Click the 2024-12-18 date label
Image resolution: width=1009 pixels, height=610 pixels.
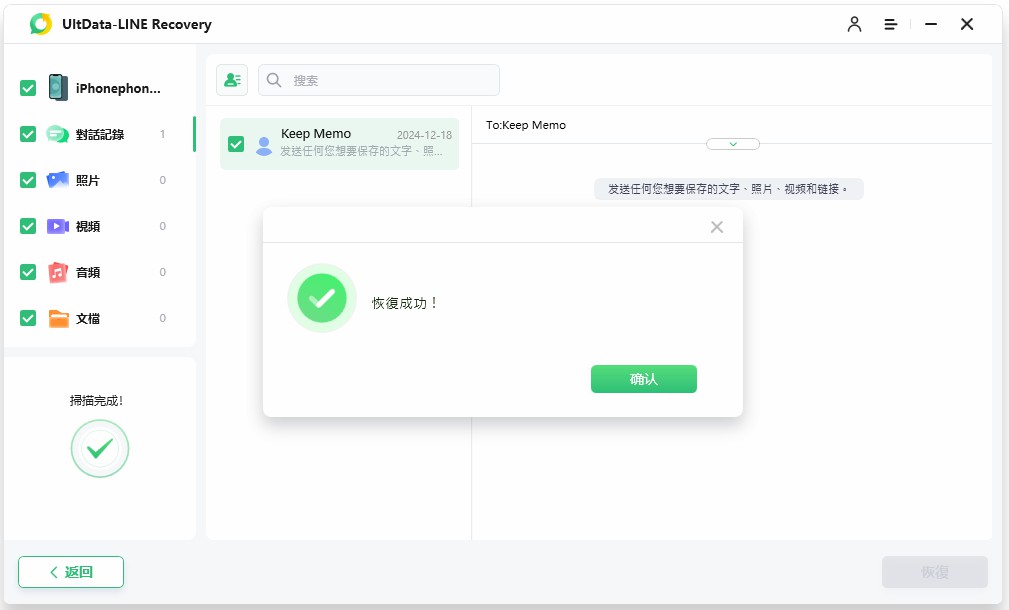click(x=424, y=135)
